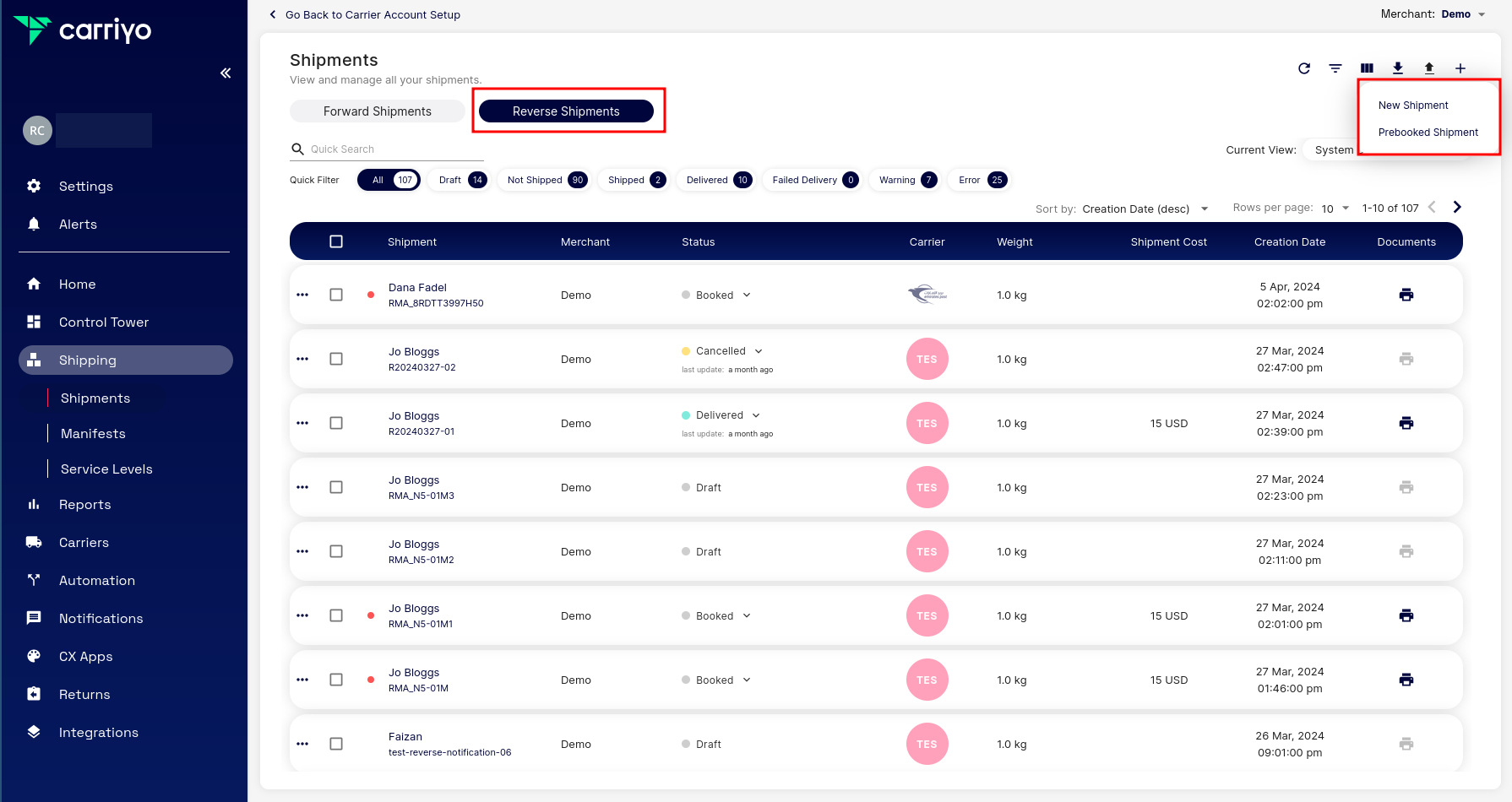Open the Carriers section in sidebar
Viewport: 1512px width, 802px height.
84,542
